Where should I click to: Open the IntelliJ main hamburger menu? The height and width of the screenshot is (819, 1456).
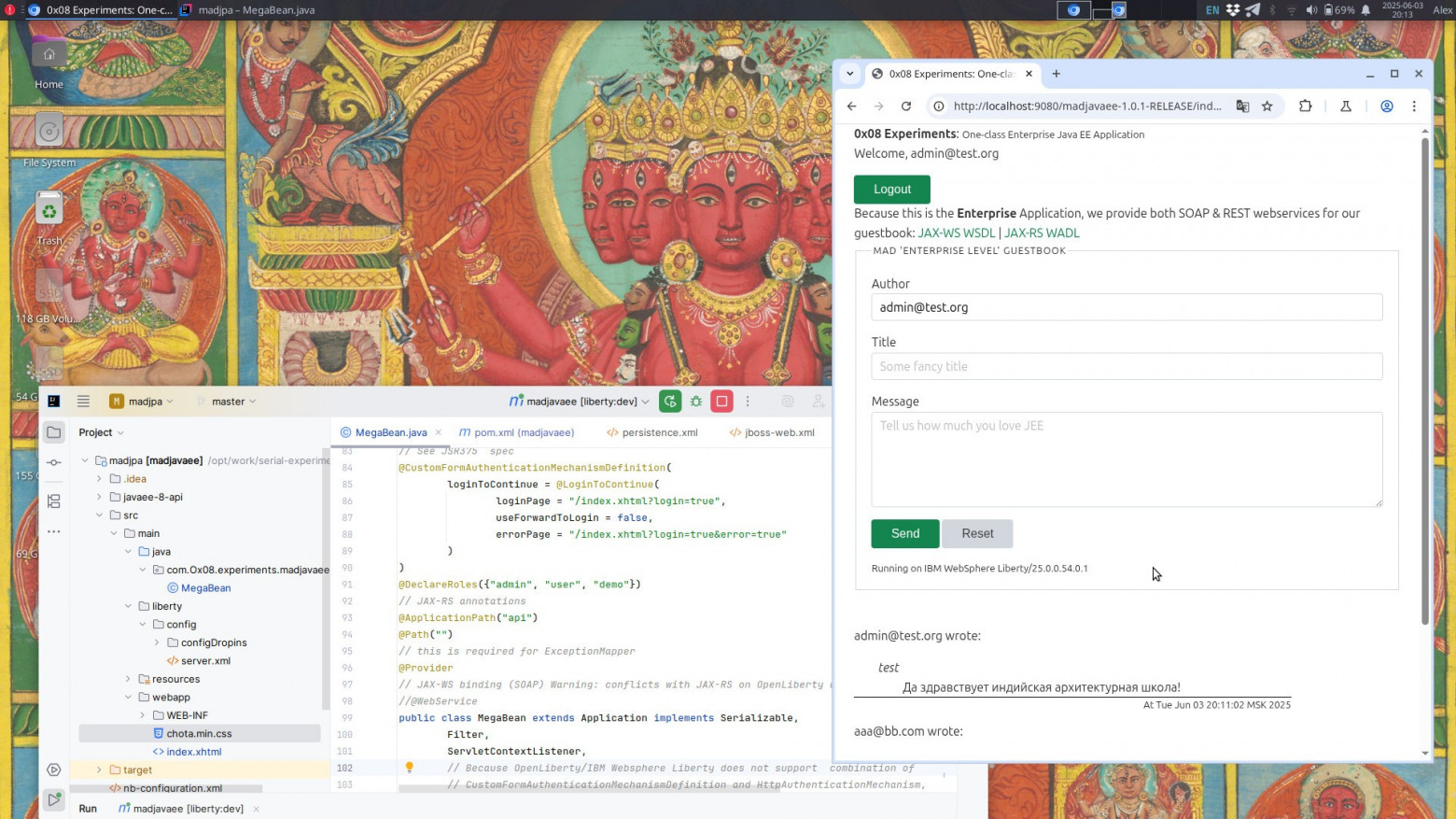83,402
